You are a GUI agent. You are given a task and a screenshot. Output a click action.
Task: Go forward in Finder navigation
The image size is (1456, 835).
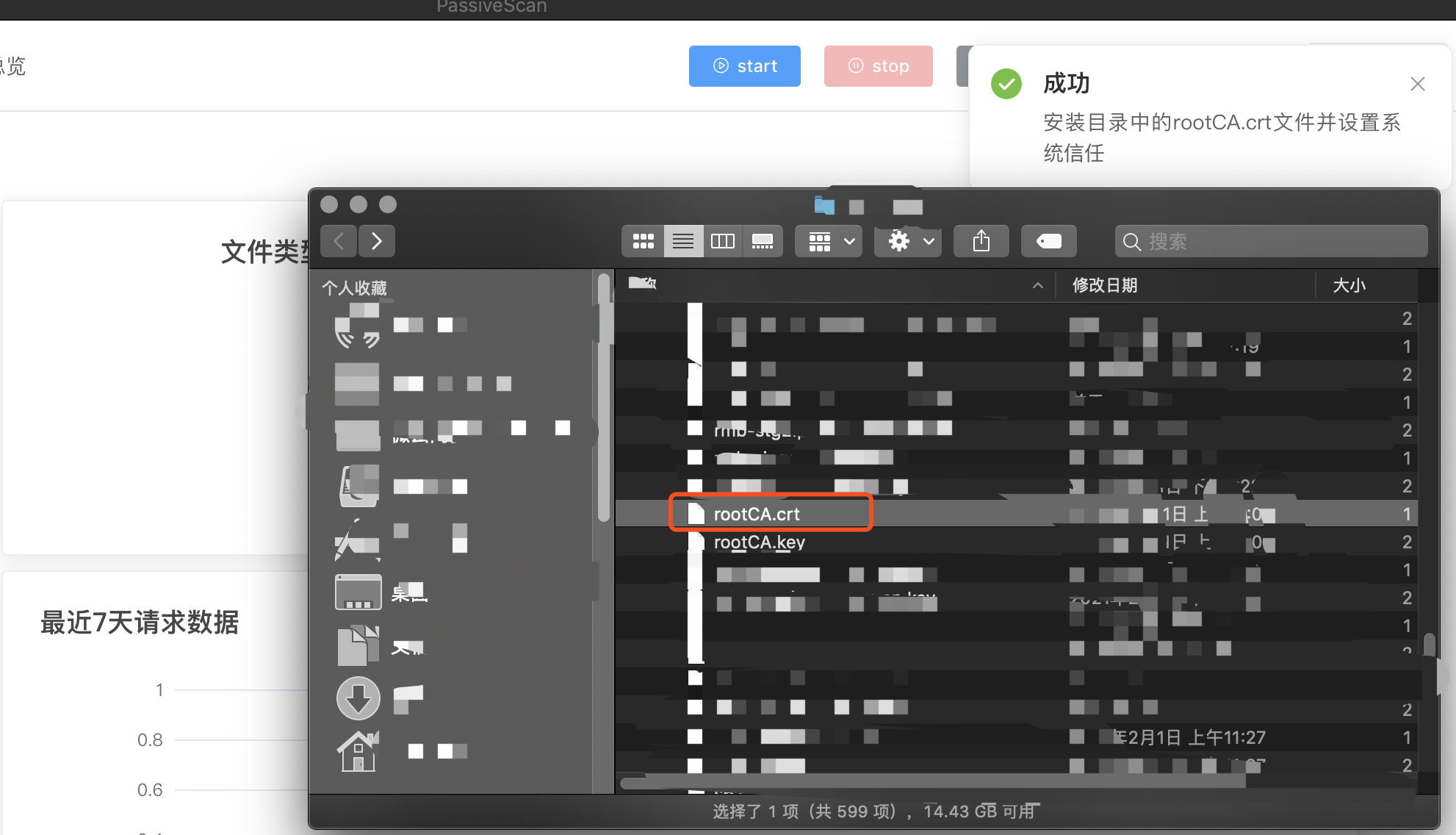point(377,241)
